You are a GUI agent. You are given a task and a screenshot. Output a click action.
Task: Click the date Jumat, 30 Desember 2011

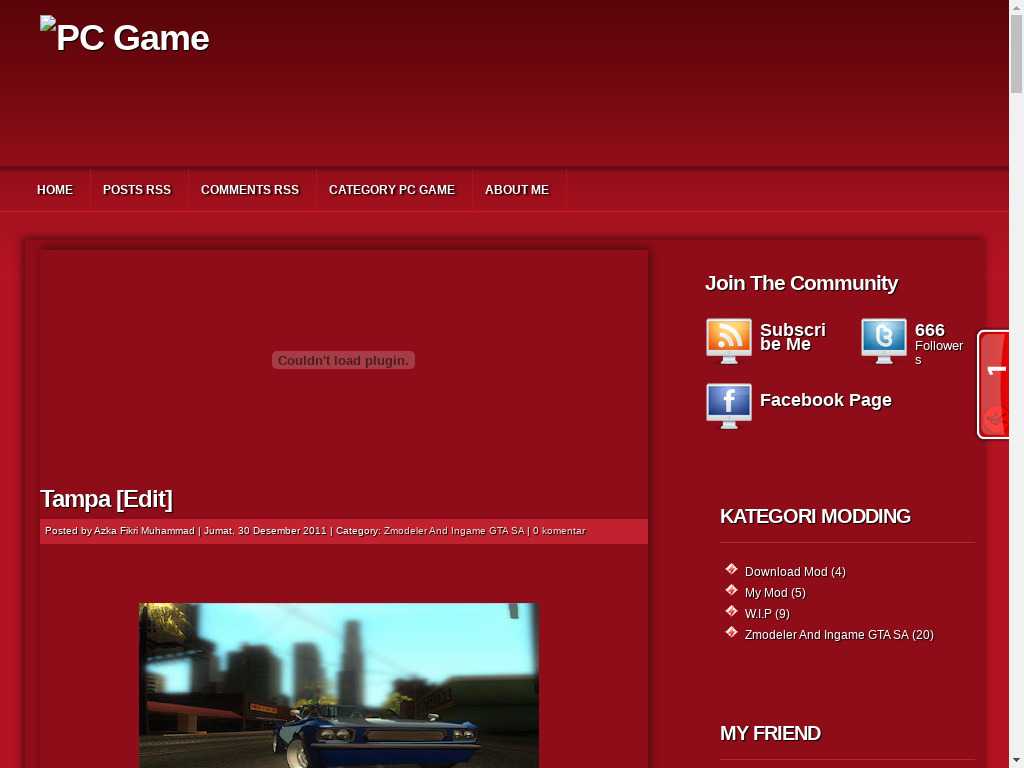[x=265, y=531]
